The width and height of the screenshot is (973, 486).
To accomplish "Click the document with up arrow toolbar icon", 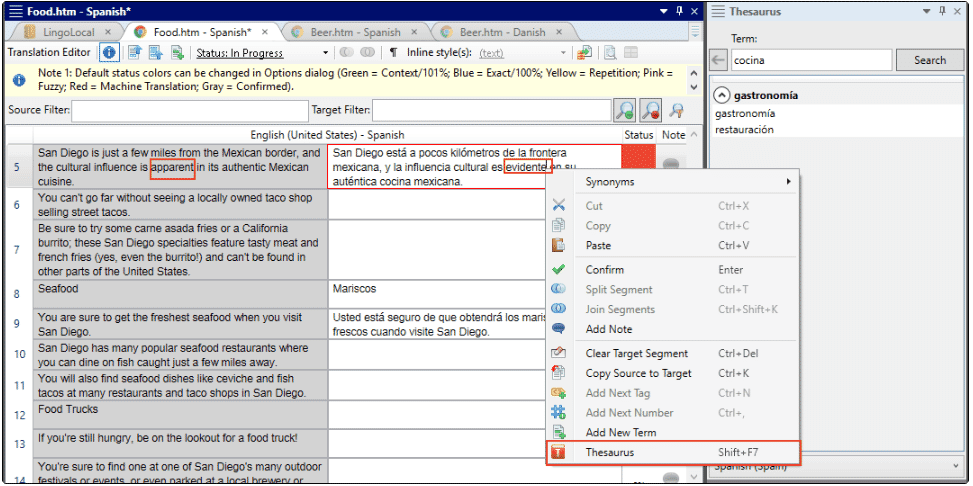I will (x=135, y=53).
